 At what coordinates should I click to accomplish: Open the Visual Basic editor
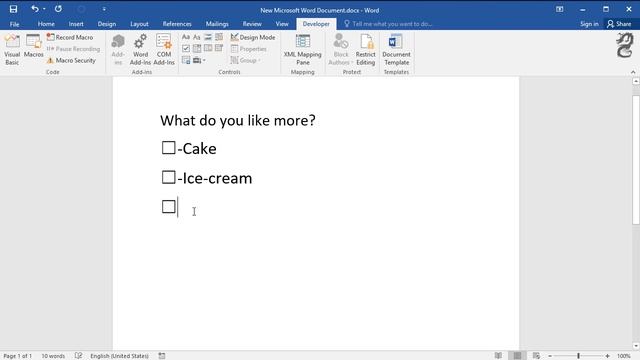pyautogui.click(x=12, y=49)
